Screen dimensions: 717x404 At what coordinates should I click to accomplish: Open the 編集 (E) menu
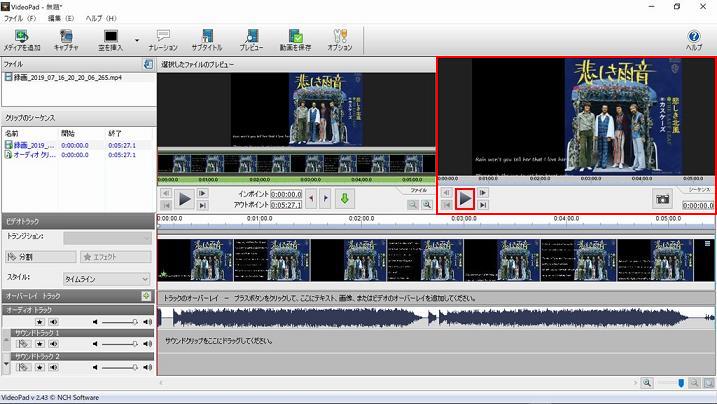point(61,18)
